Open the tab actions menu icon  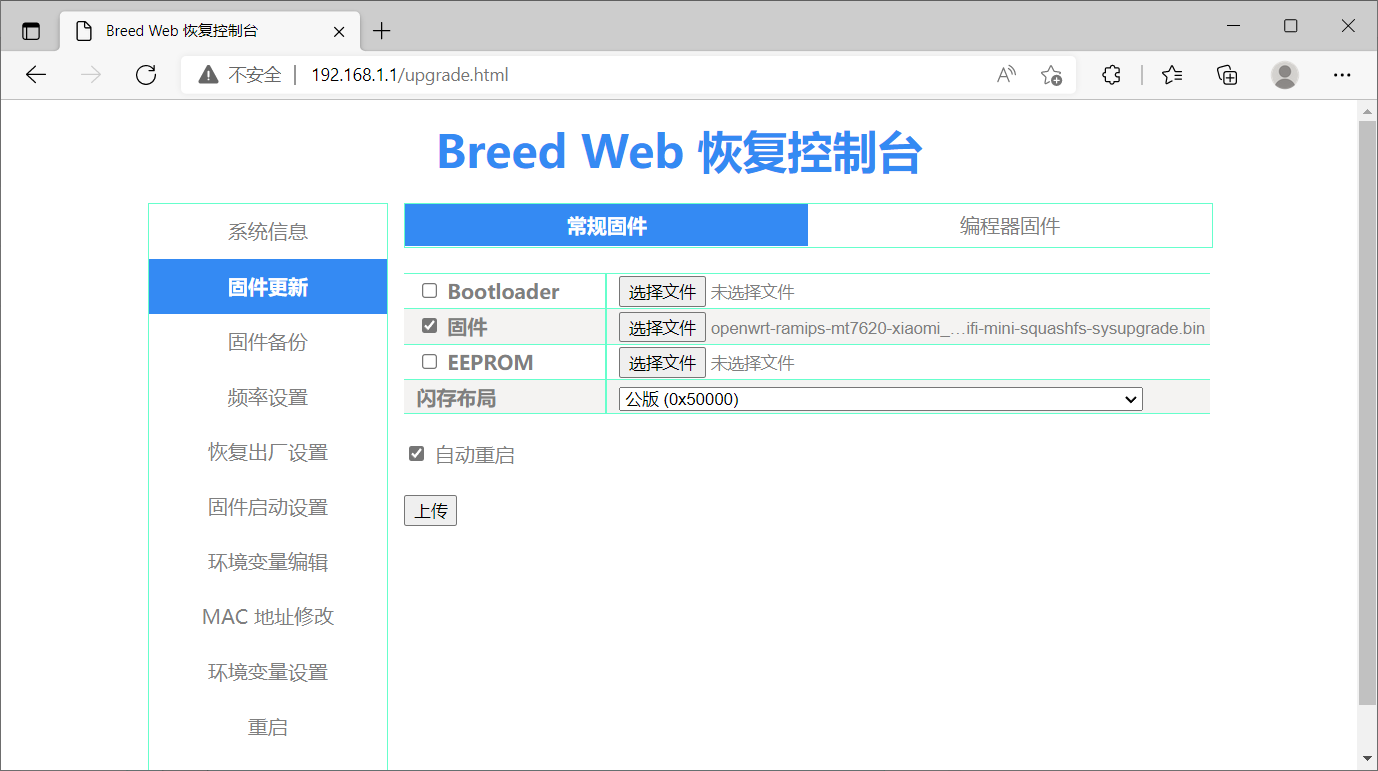[31, 31]
